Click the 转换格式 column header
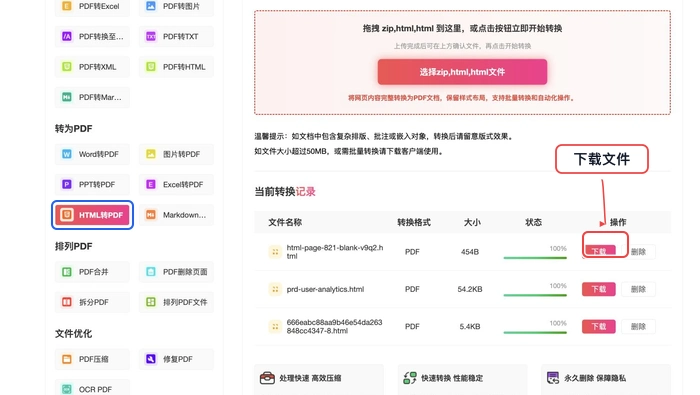The width and height of the screenshot is (700, 395). [x=414, y=222]
